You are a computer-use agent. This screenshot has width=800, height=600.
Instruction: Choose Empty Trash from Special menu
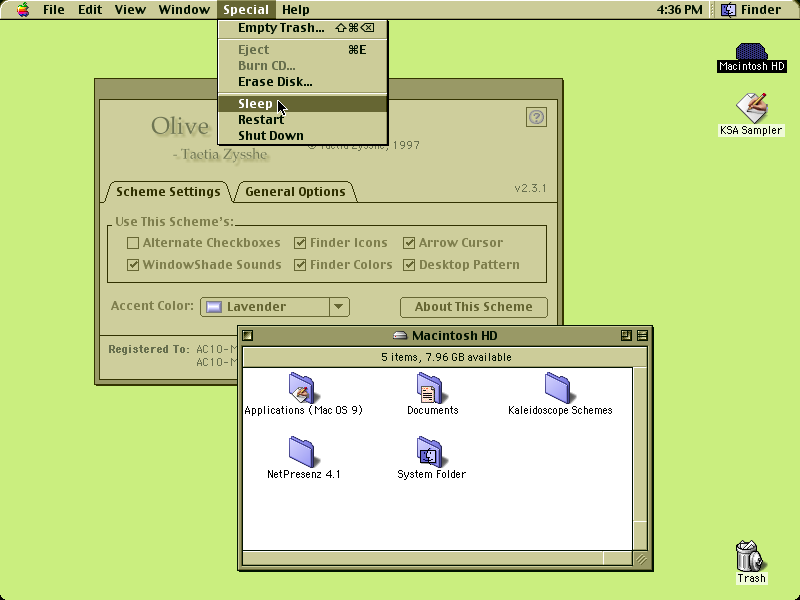(303, 28)
